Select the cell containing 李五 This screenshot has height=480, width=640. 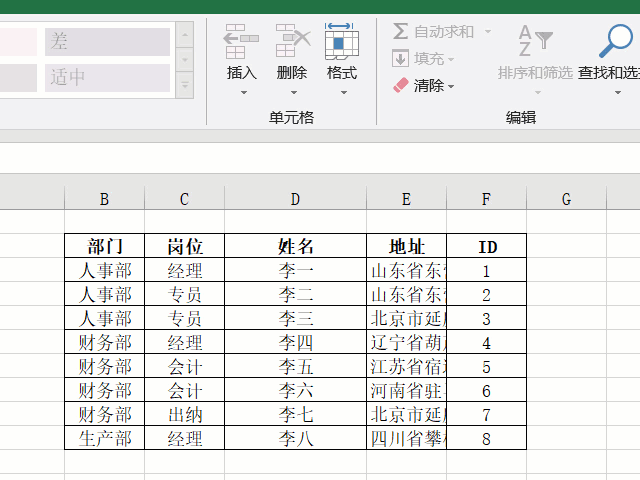pos(296,366)
